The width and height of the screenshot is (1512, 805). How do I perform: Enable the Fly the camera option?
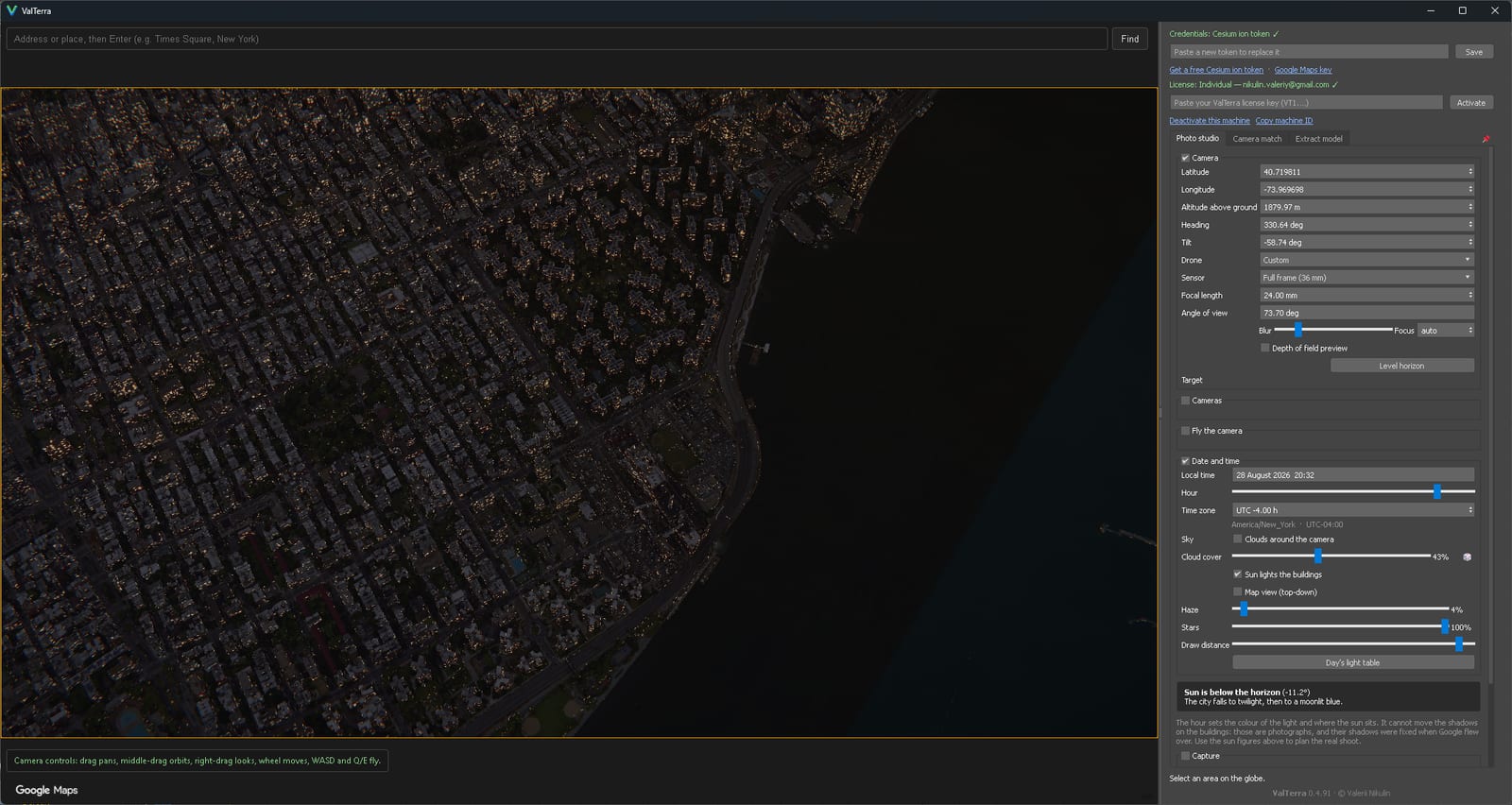(x=1185, y=431)
